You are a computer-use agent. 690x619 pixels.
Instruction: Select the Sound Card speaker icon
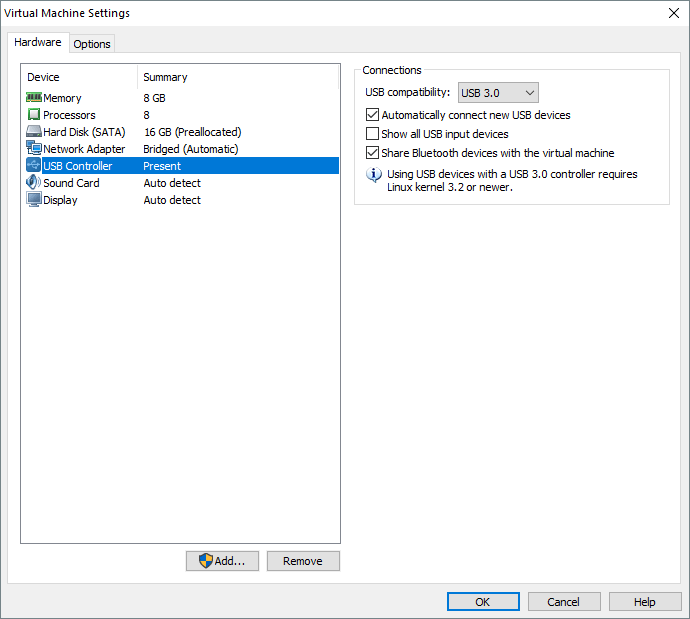[34, 183]
